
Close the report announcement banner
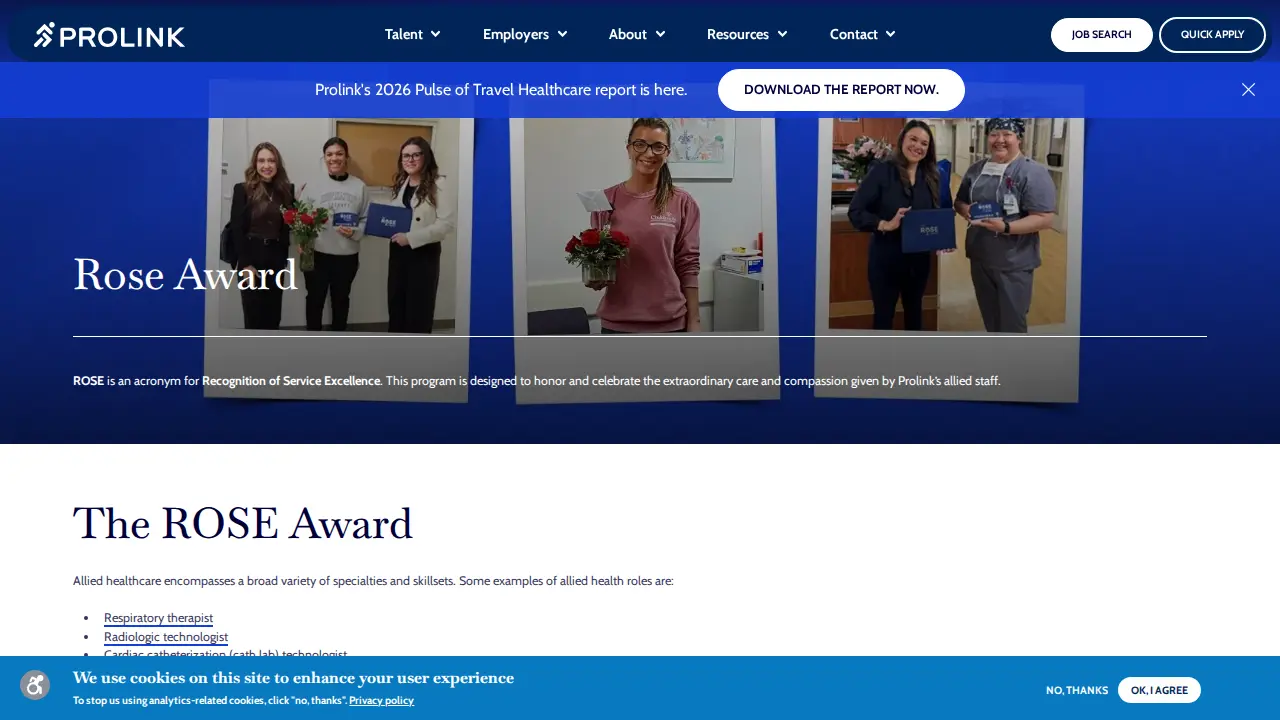click(1248, 90)
